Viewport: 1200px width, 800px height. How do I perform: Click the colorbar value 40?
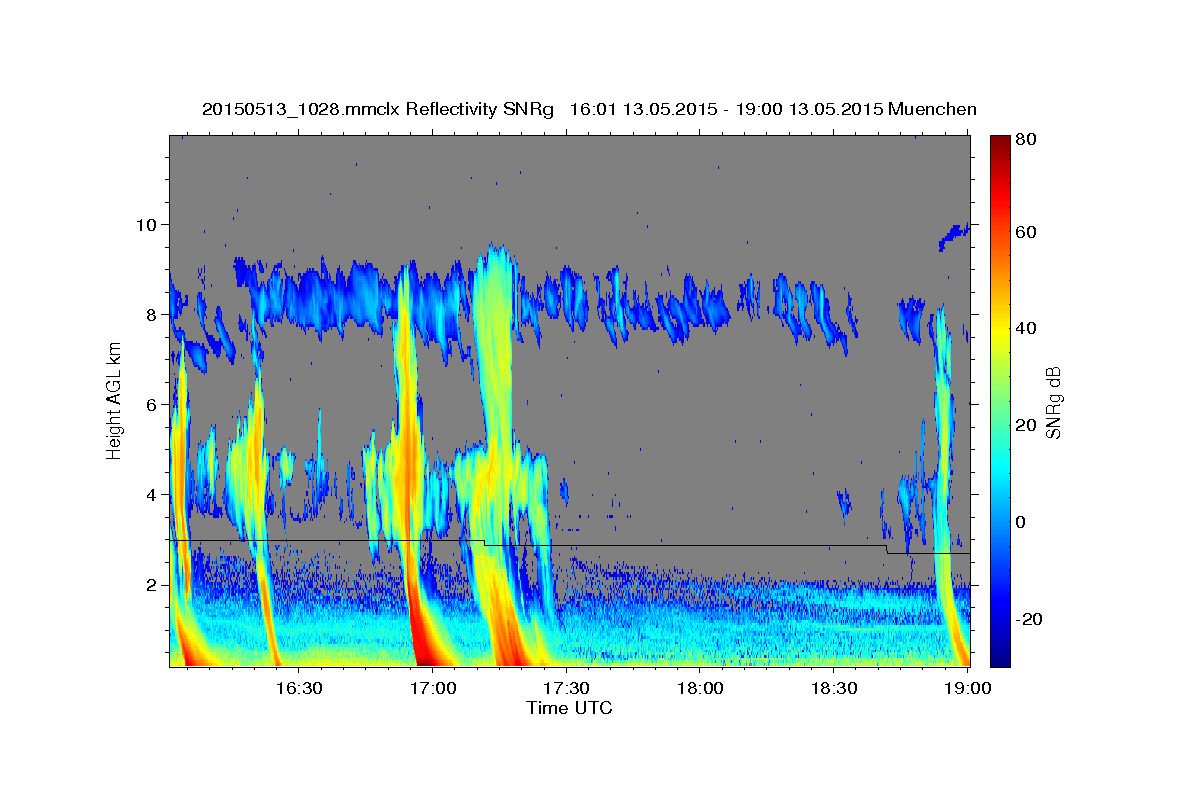coord(1026,328)
